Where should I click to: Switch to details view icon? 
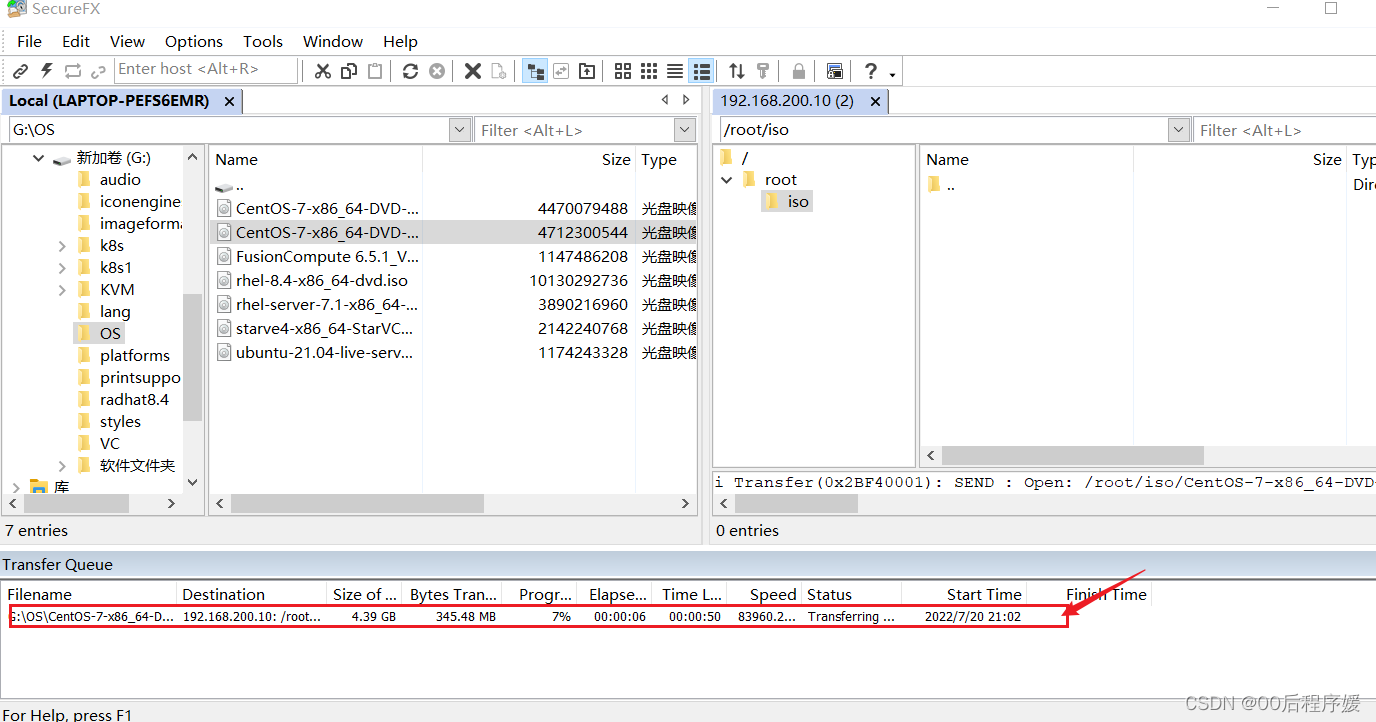(702, 71)
